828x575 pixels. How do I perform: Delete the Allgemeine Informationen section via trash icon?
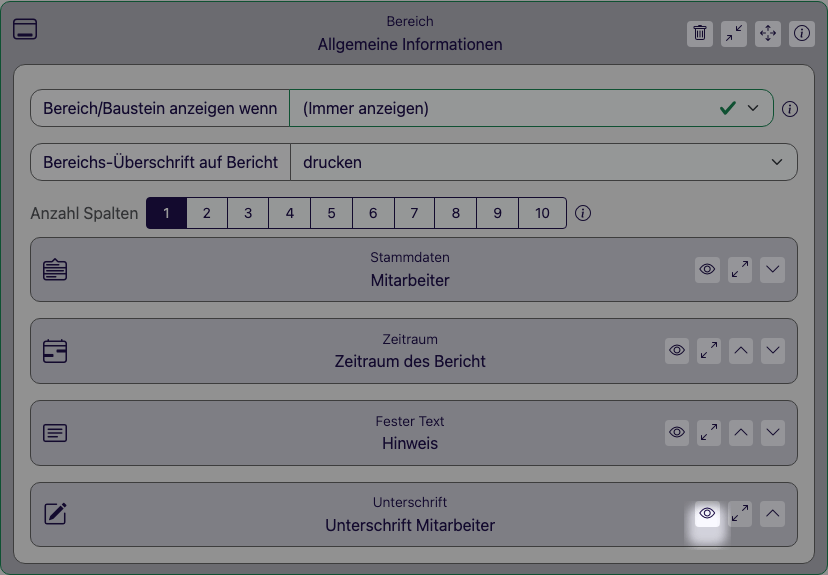[700, 34]
